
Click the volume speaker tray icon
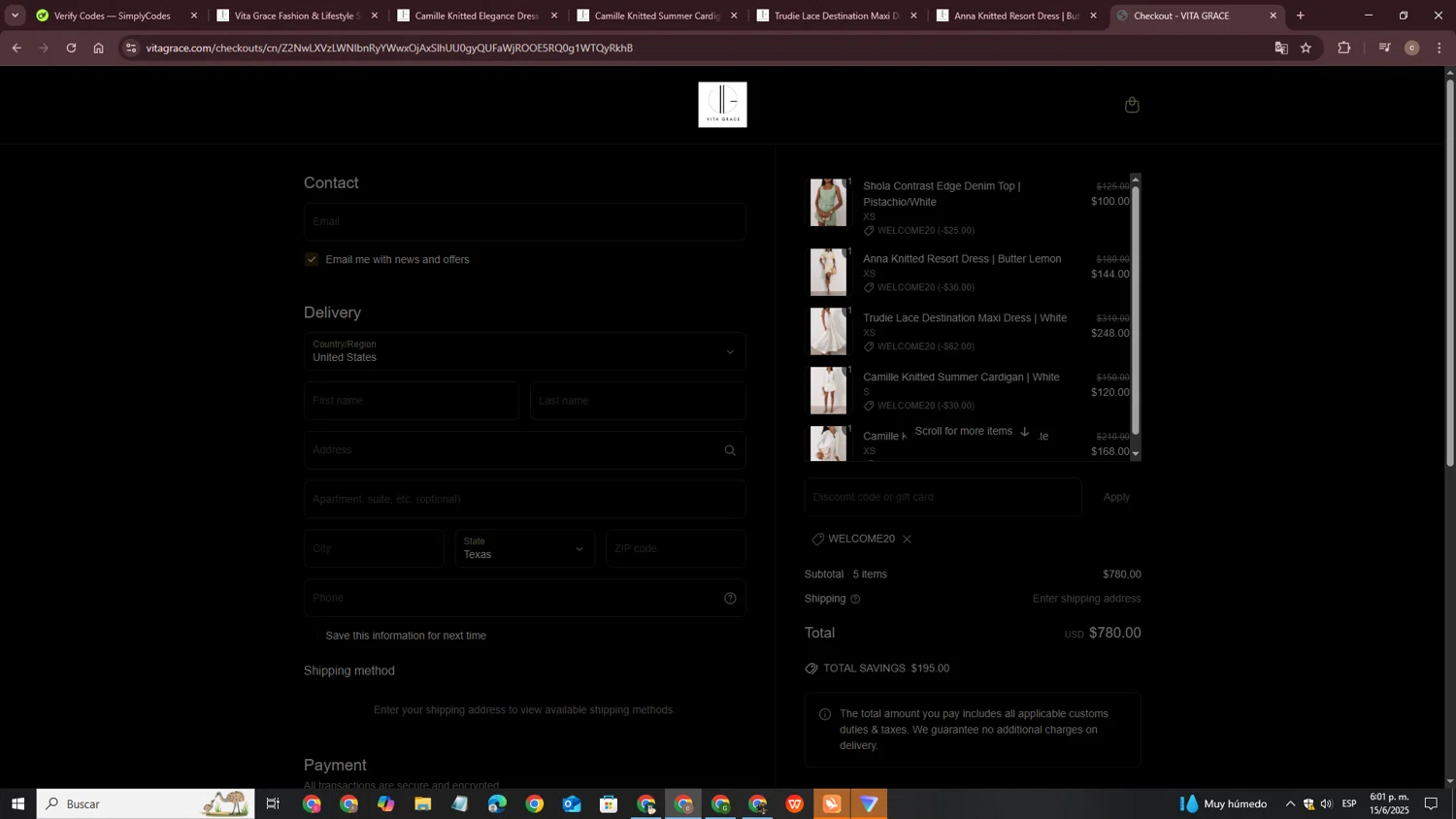tap(1327, 803)
